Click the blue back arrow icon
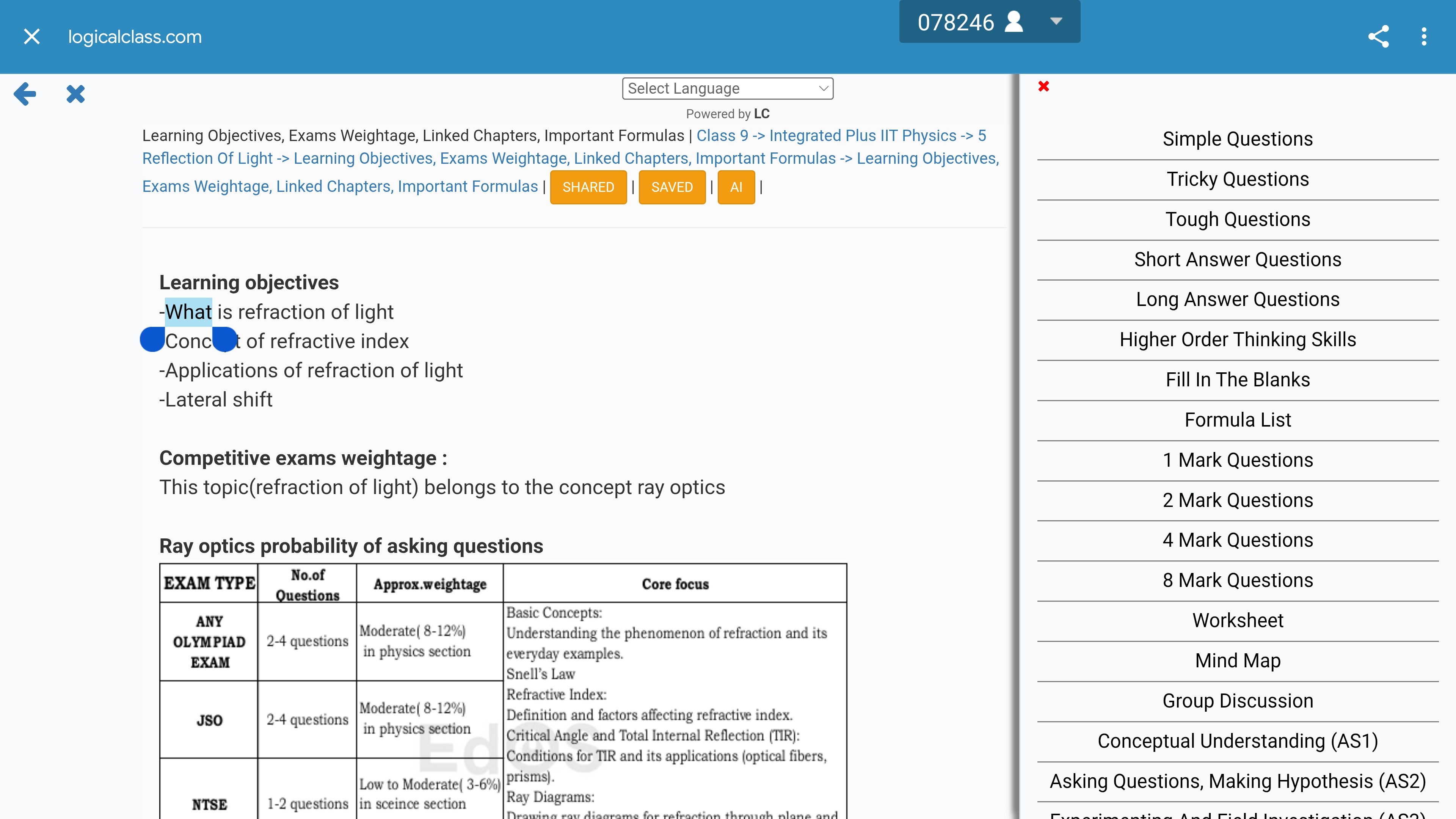 coord(25,94)
